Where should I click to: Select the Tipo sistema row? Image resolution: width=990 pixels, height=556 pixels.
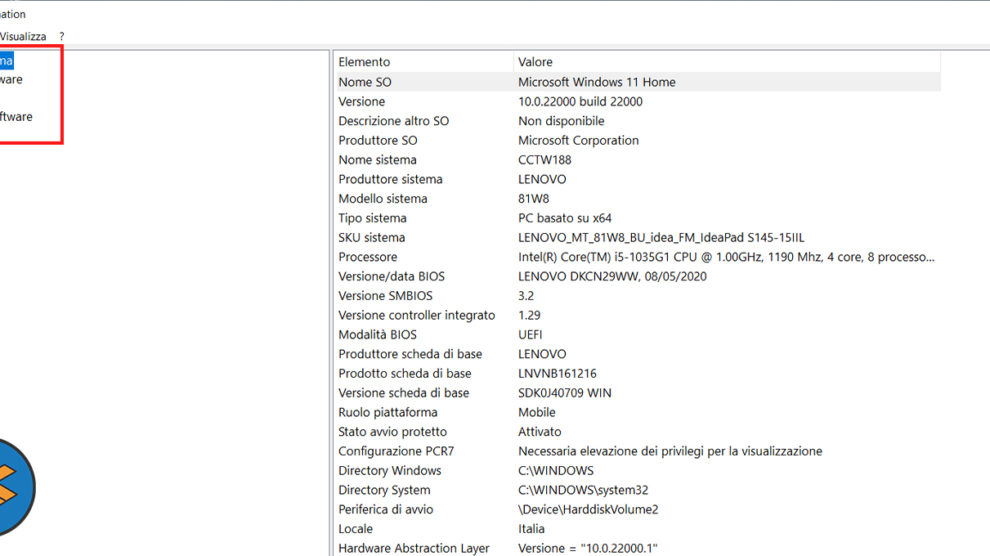[x=372, y=218]
